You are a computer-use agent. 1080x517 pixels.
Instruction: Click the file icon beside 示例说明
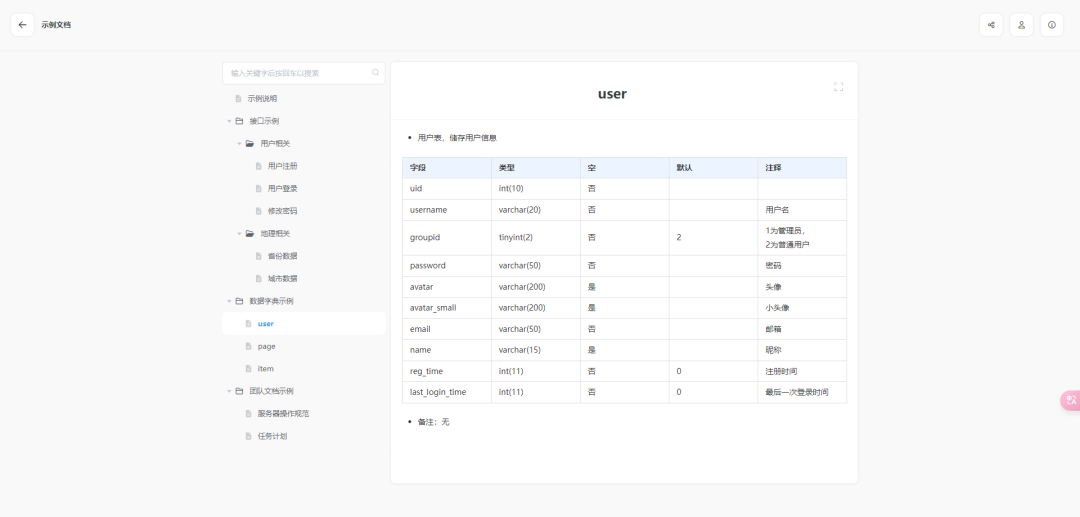pos(238,99)
